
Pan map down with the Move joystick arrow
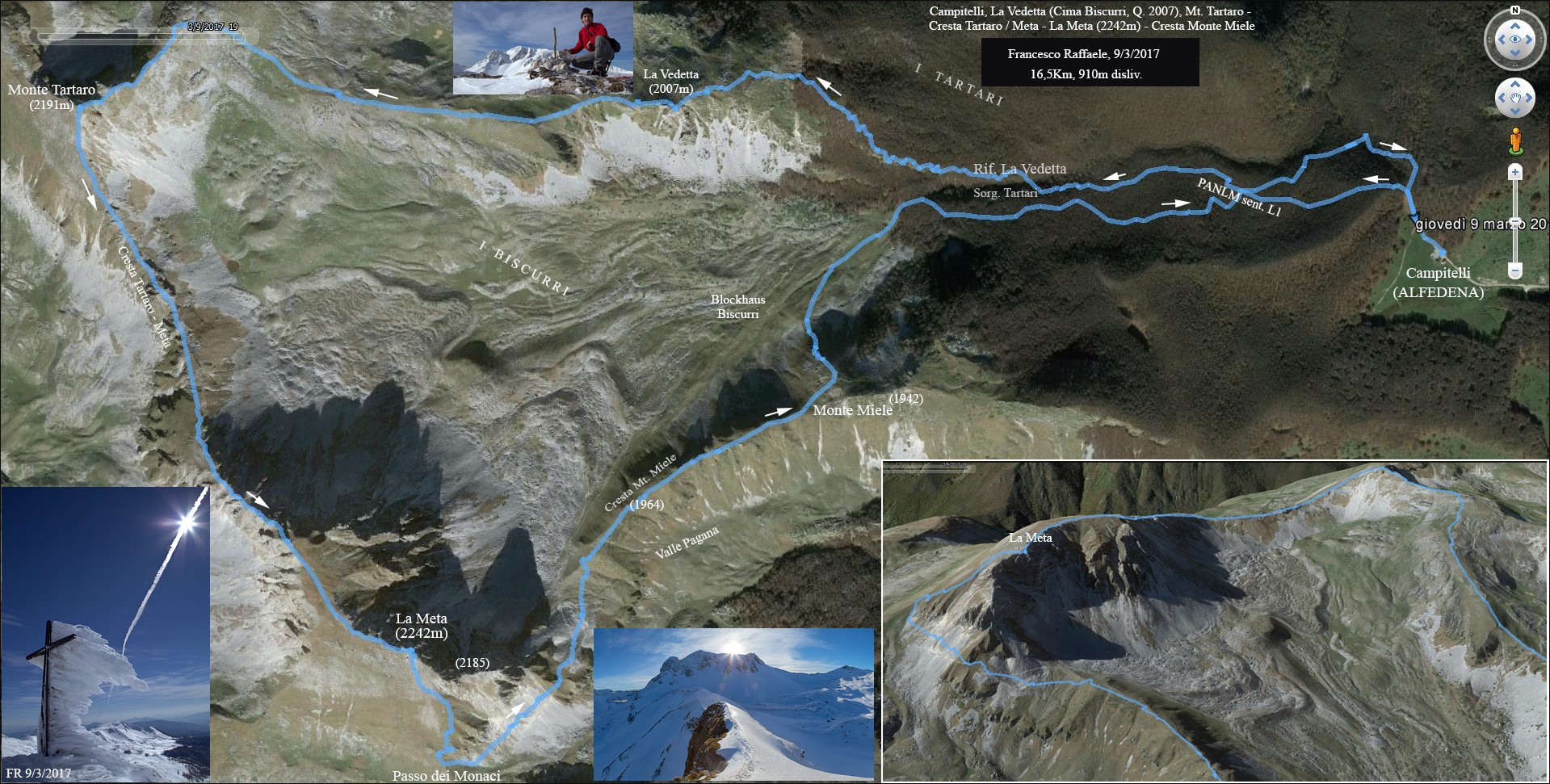click(x=1515, y=111)
